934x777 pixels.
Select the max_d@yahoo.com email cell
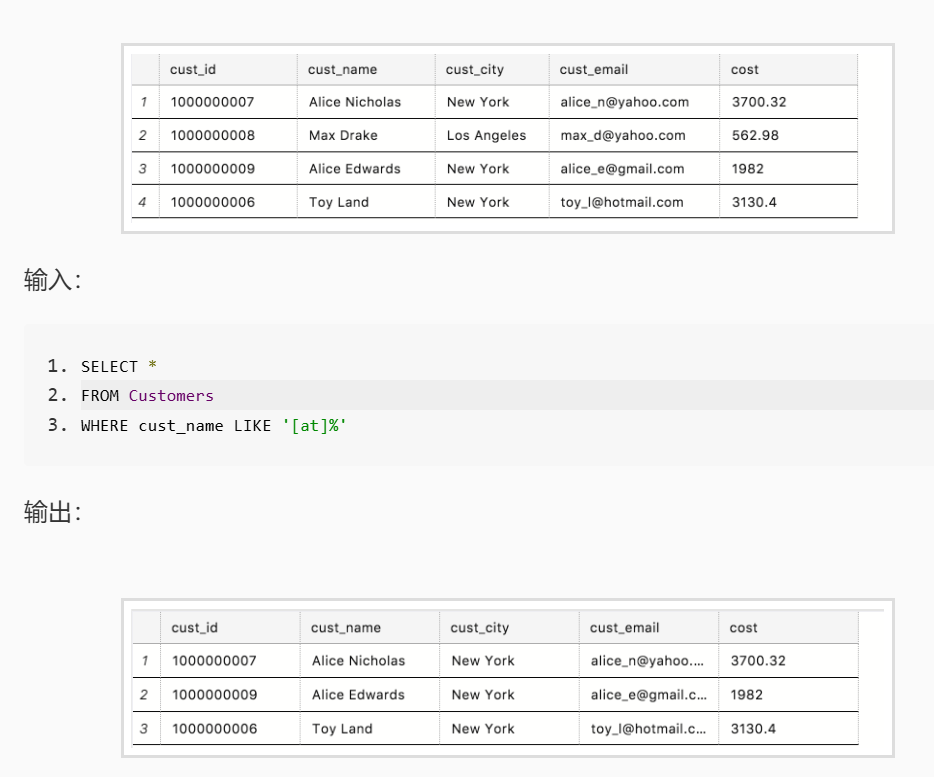tap(634, 135)
